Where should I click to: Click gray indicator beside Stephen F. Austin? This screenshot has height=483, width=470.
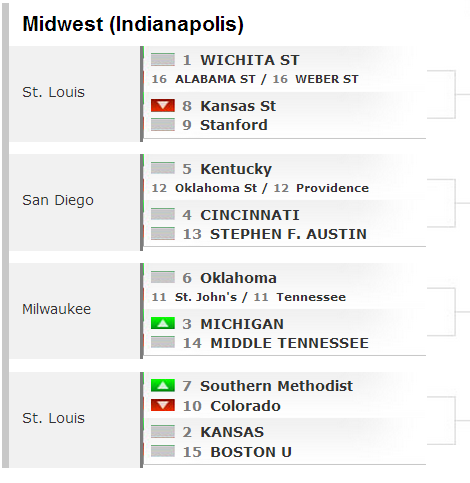click(163, 234)
